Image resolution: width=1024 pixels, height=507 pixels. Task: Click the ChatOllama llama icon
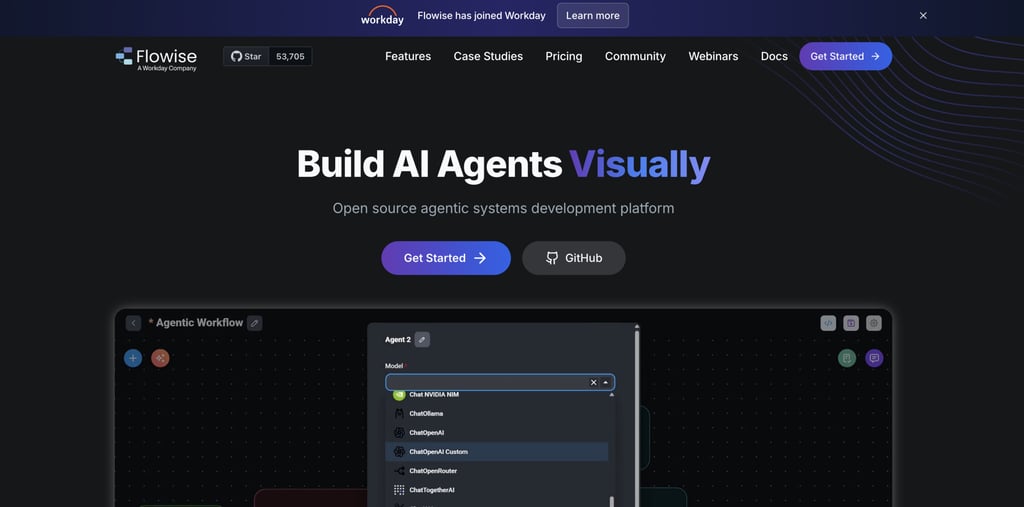click(399, 414)
